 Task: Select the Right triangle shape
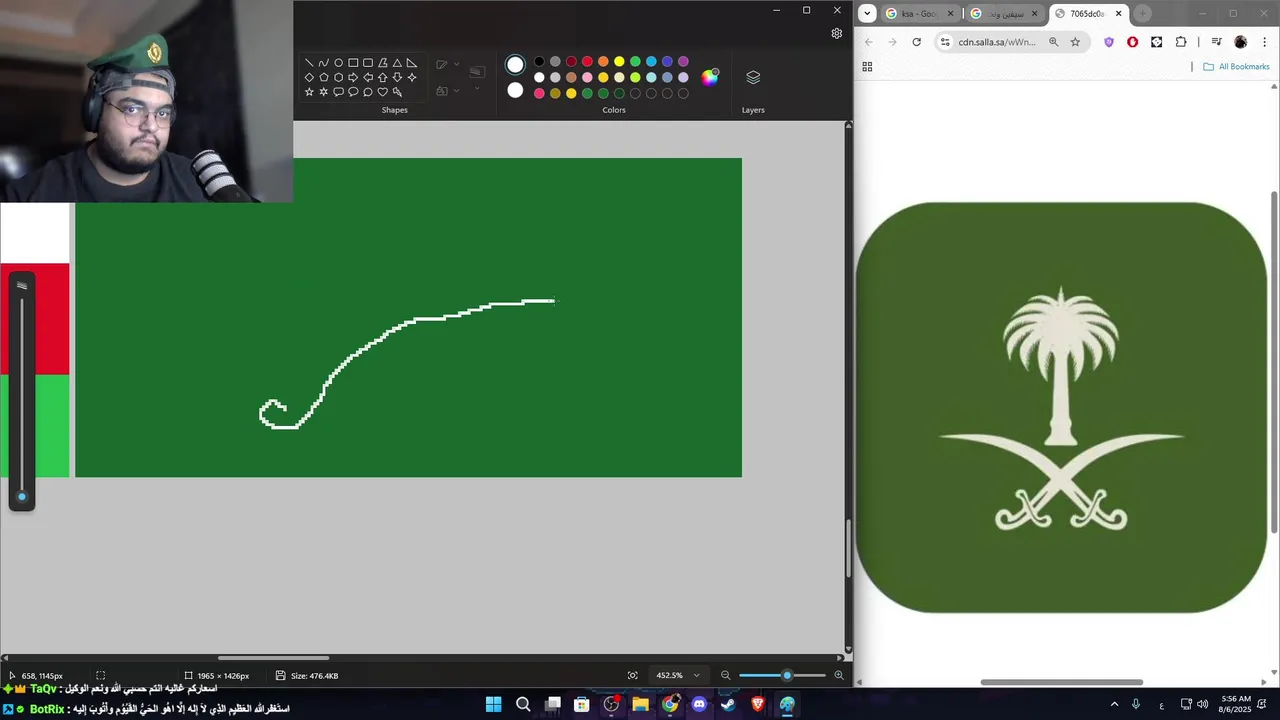(x=412, y=62)
